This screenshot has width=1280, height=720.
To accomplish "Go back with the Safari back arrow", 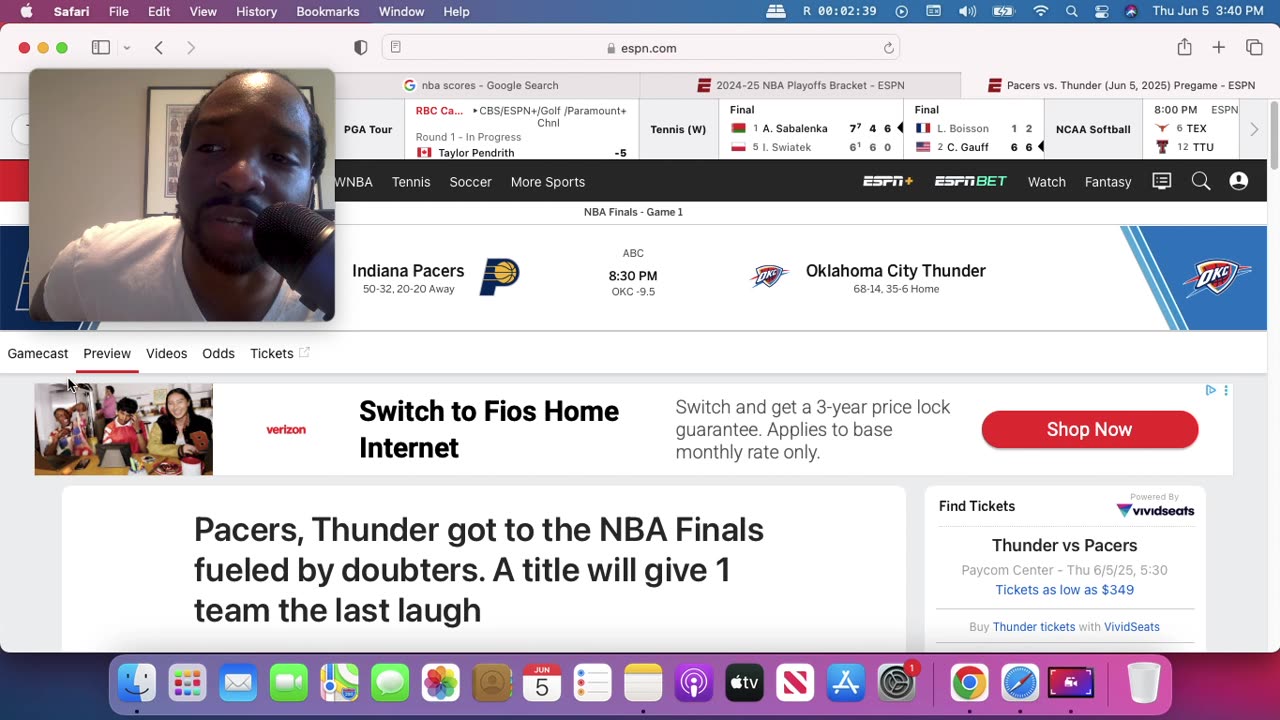I will [x=158, y=48].
